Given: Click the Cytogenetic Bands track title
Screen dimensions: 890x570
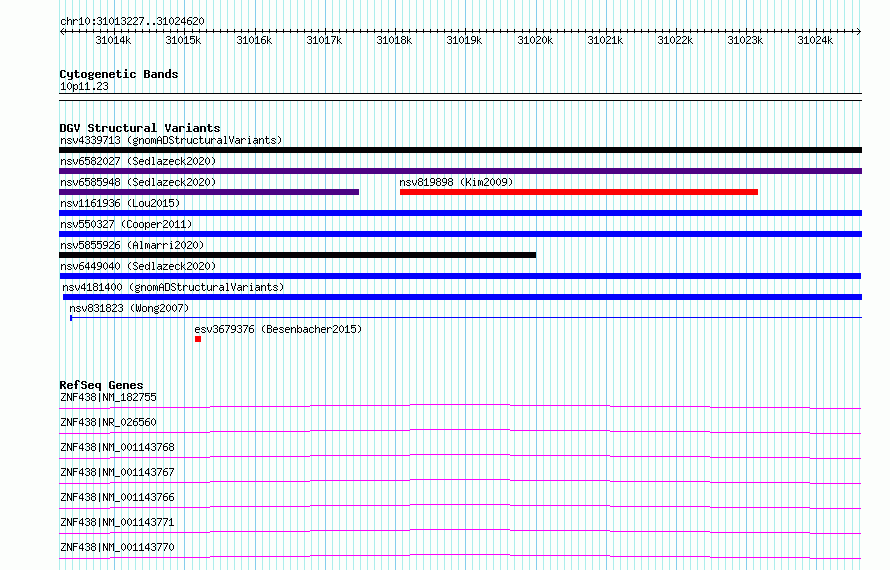Looking at the screenshot, I should [x=119, y=74].
